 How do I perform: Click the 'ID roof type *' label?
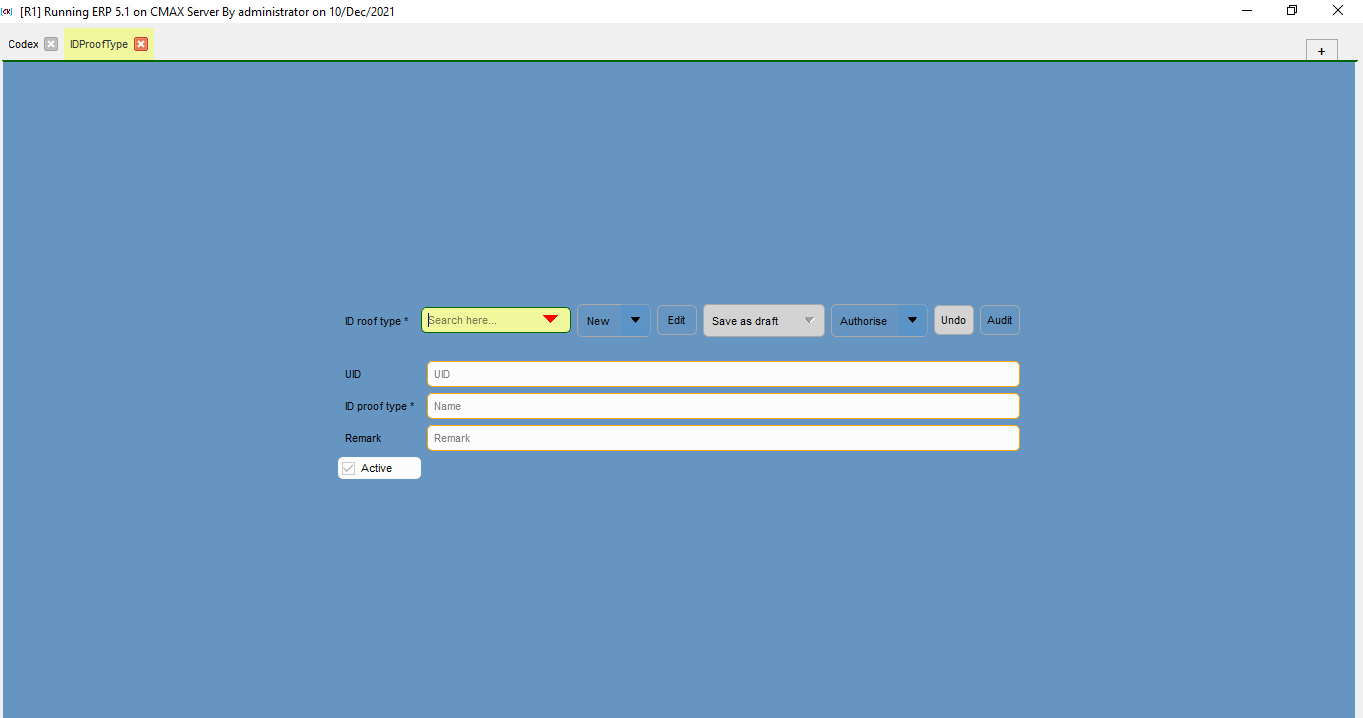[377, 322]
